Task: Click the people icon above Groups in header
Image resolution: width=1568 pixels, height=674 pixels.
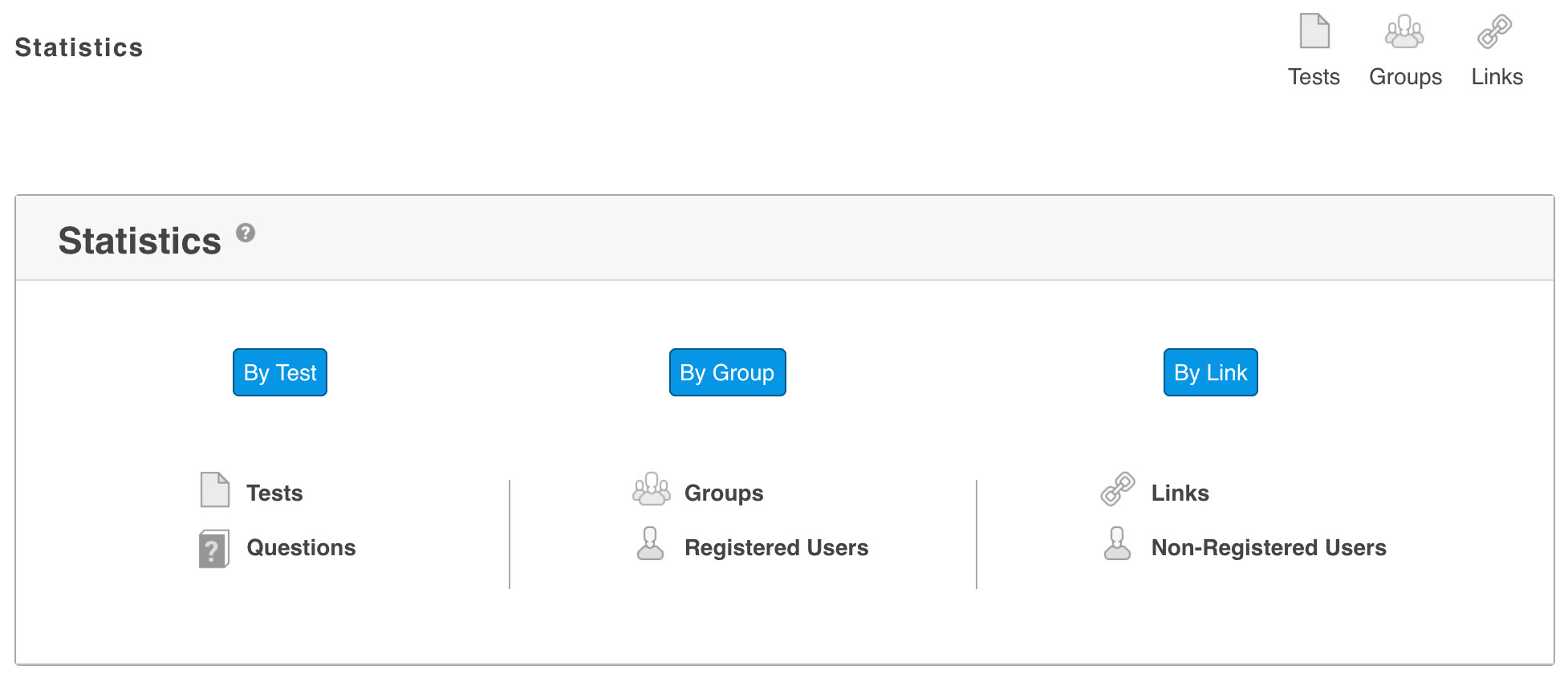Action: (x=1404, y=31)
